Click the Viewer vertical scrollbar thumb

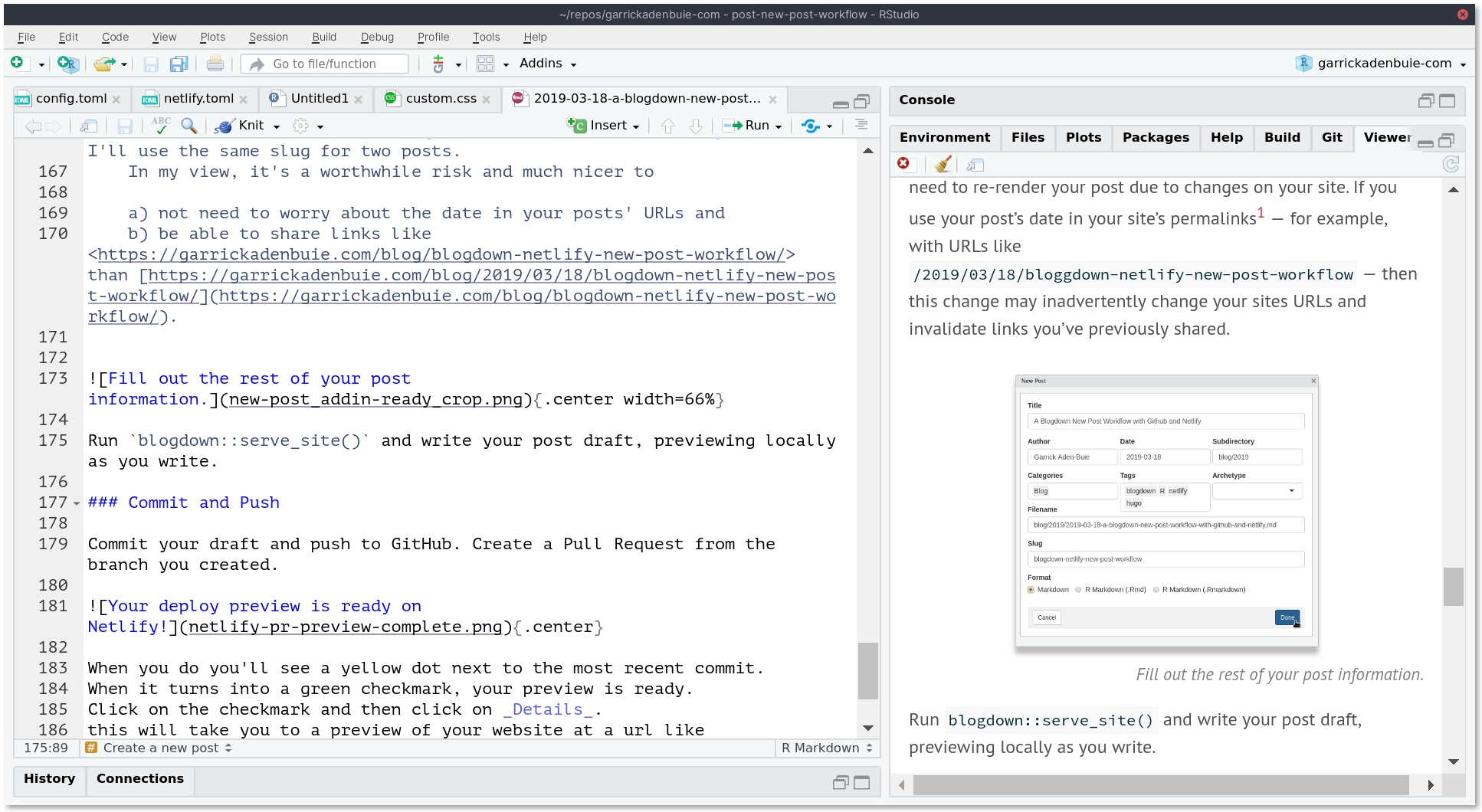1453,586
